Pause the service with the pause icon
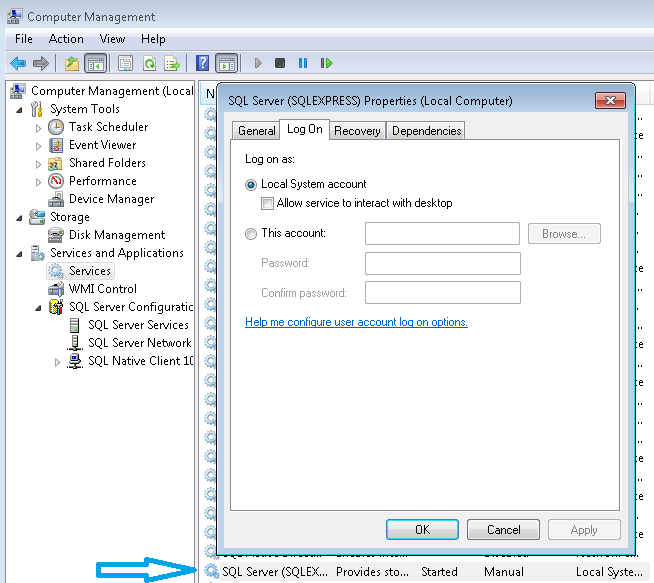654x583 pixels. [x=303, y=63]
